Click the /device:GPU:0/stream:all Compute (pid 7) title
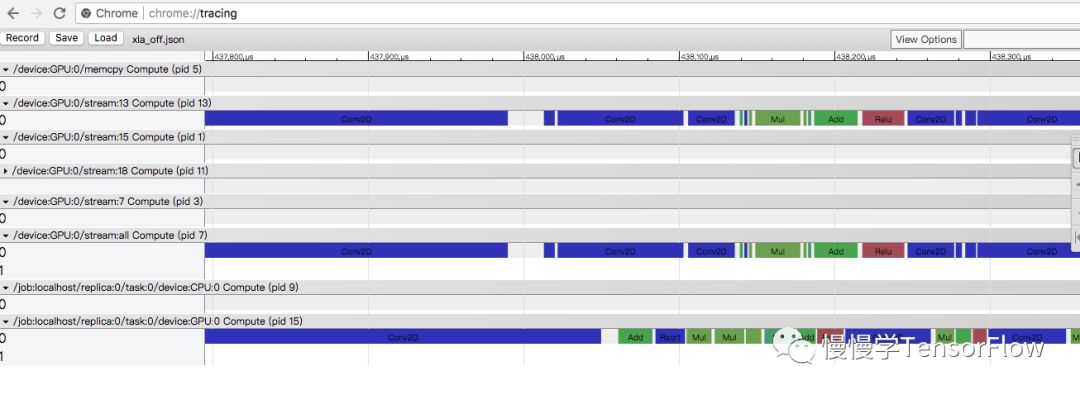 [x=110, y=236]
